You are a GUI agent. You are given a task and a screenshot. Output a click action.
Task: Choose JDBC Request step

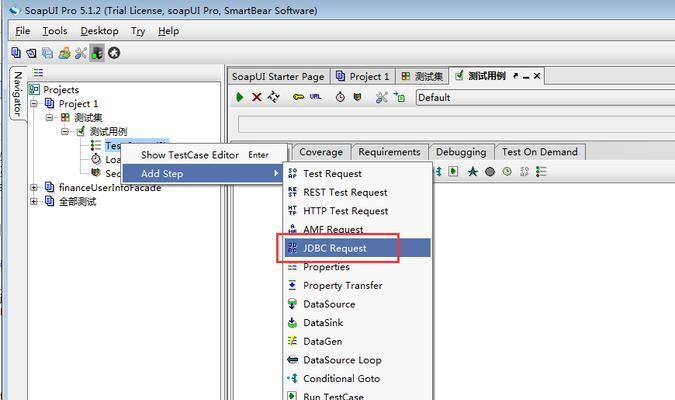click(358, 248)
